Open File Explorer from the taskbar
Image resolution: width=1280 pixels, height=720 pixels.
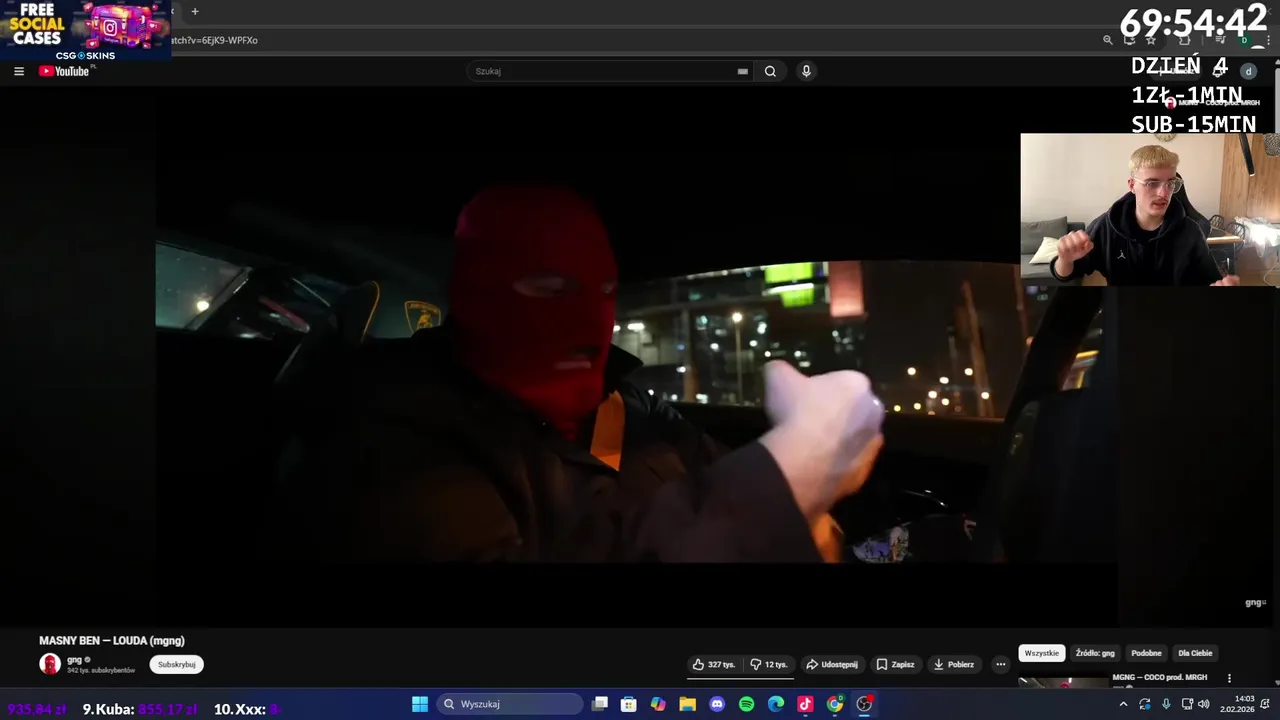[688, 704]
